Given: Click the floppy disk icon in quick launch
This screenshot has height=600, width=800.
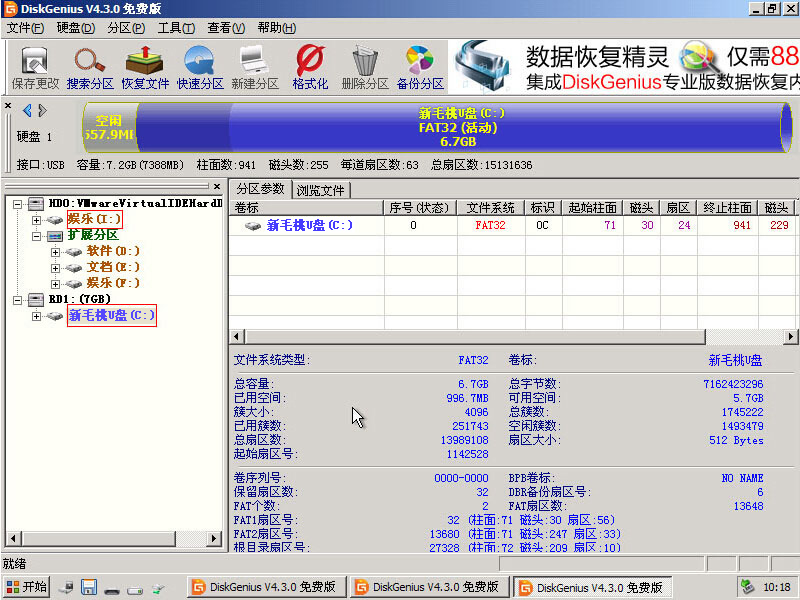Looking at the screenshot, I should point(89,588).
